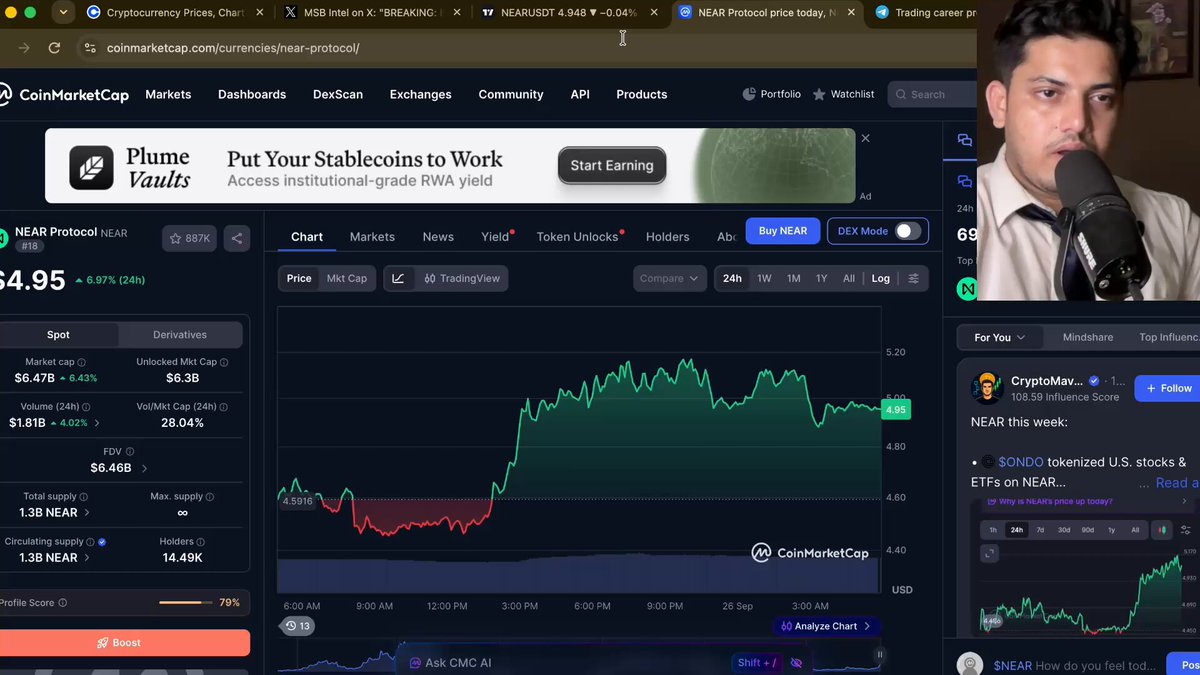
Task: Select the Derivatives tab
Action: (x=180, y=335)
